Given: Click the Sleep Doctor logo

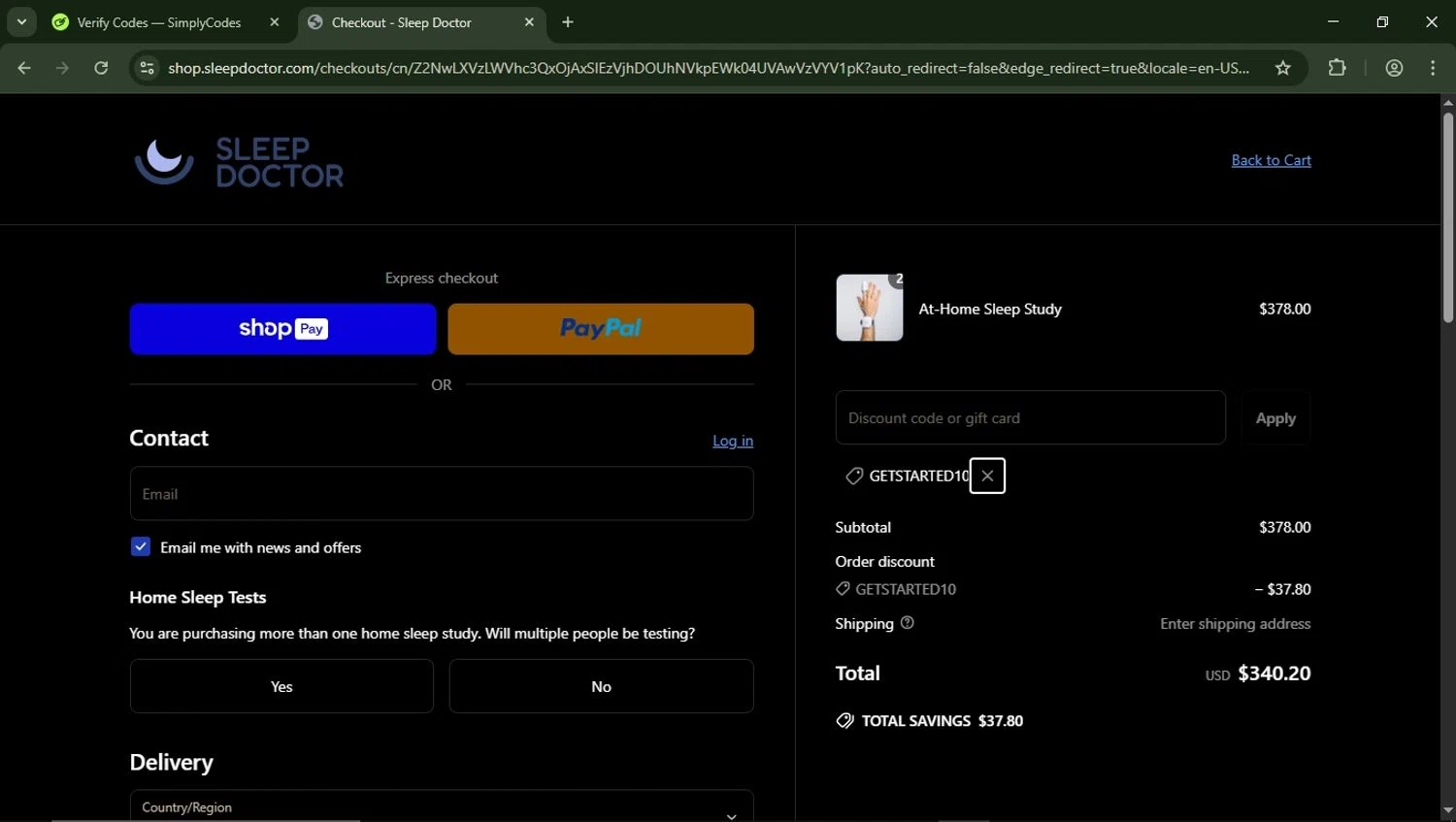Looking at the screenshot, I should click(239, 161).
